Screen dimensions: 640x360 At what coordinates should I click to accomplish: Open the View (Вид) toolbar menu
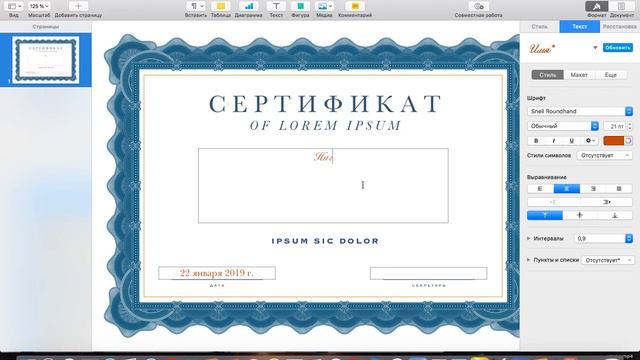(14, 7)
